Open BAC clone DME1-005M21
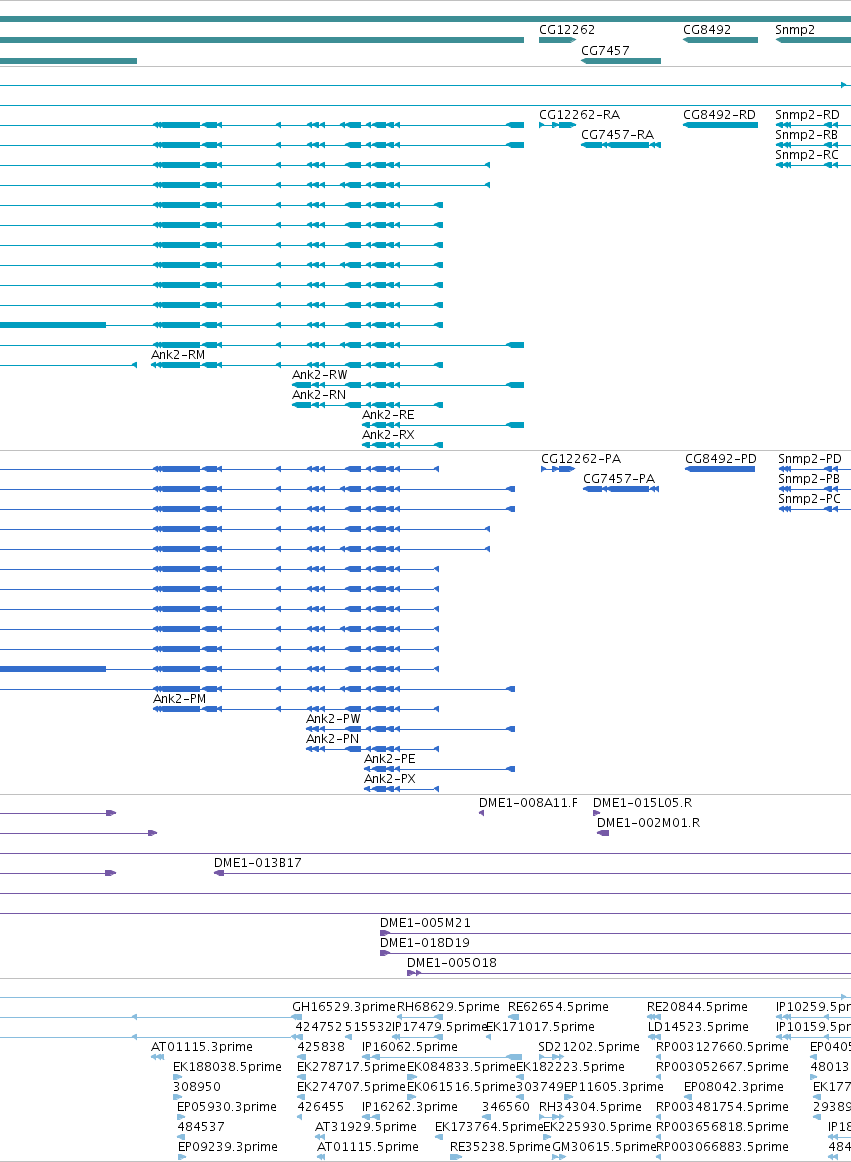Viewport: 851px width, 1162px height. click(426, 923)
